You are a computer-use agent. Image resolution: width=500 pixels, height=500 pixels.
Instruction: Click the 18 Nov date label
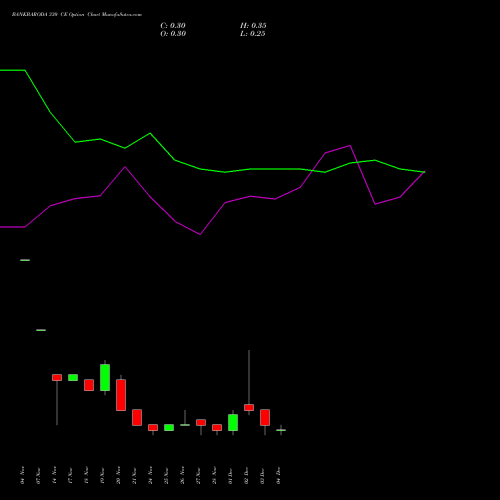(86, 475)
